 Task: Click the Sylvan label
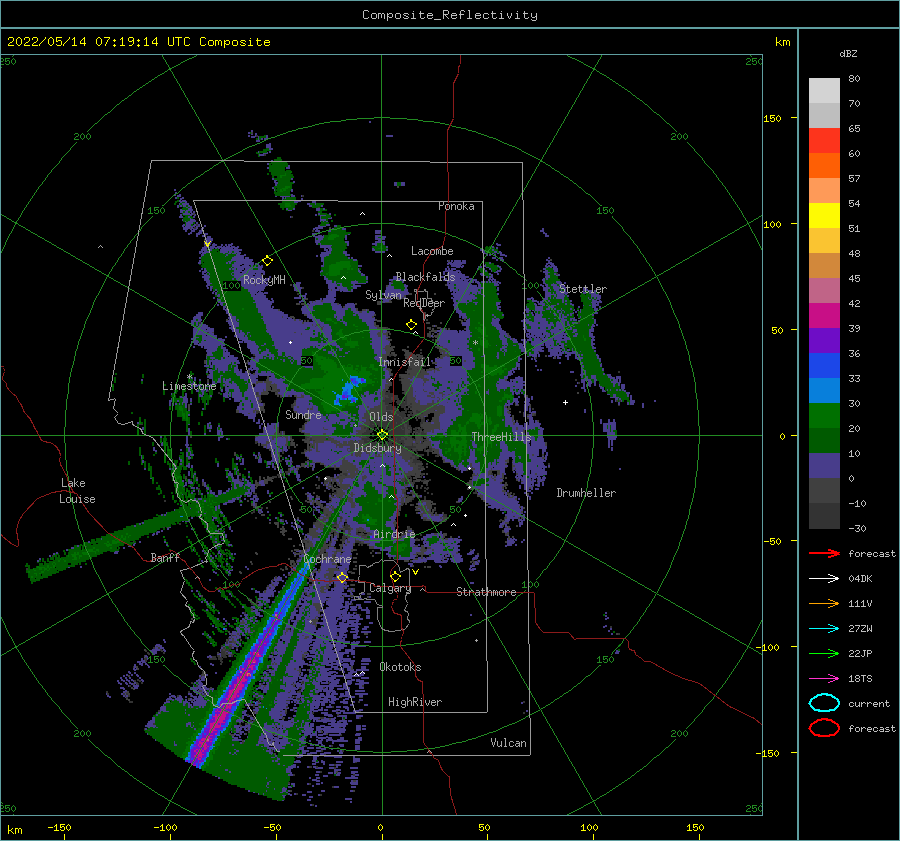coord(383,295)
